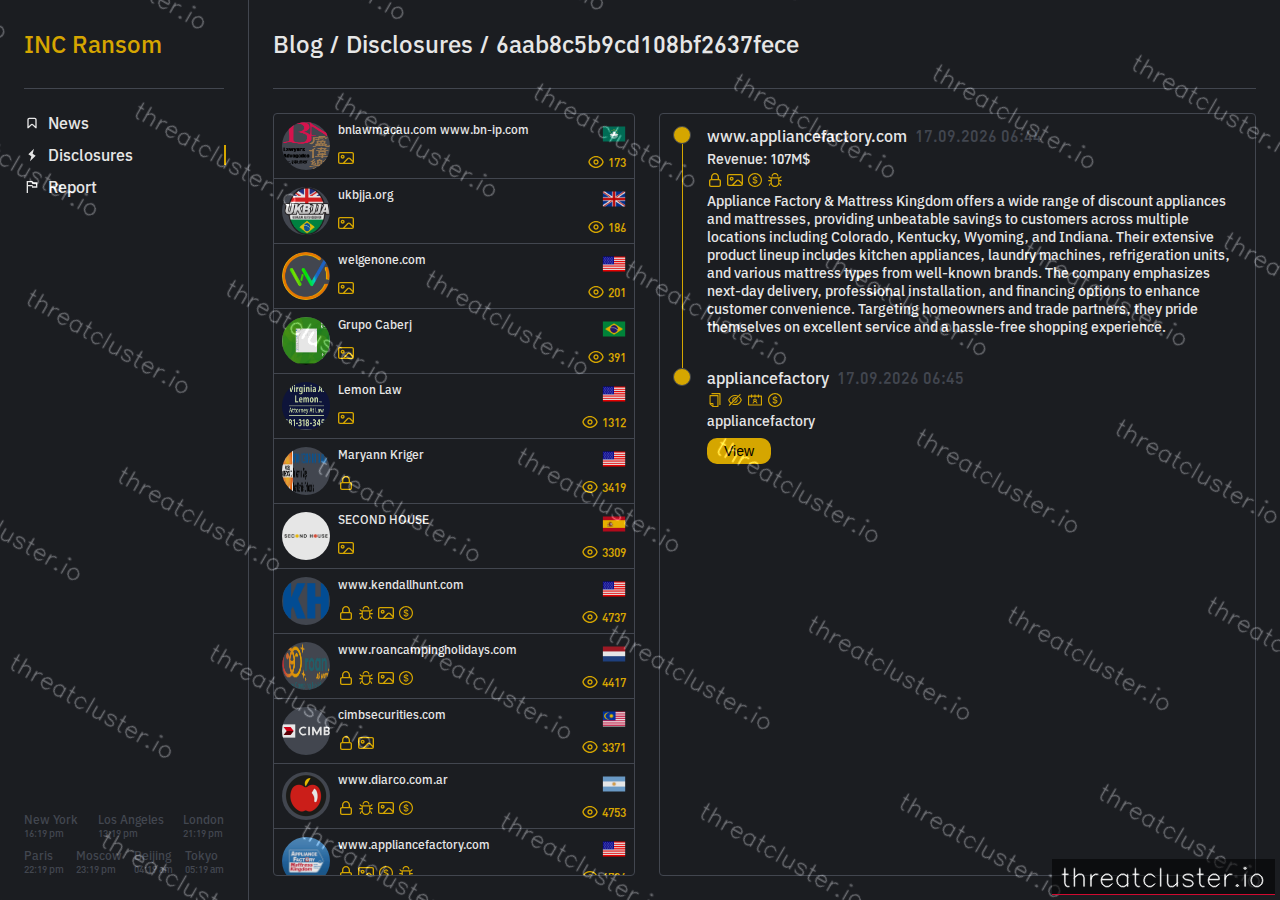Image resolution: width=1280 pixels, height=900 pixels.
Task: Click the lock icon under Maryann Kriger
Action: point(346,483)
